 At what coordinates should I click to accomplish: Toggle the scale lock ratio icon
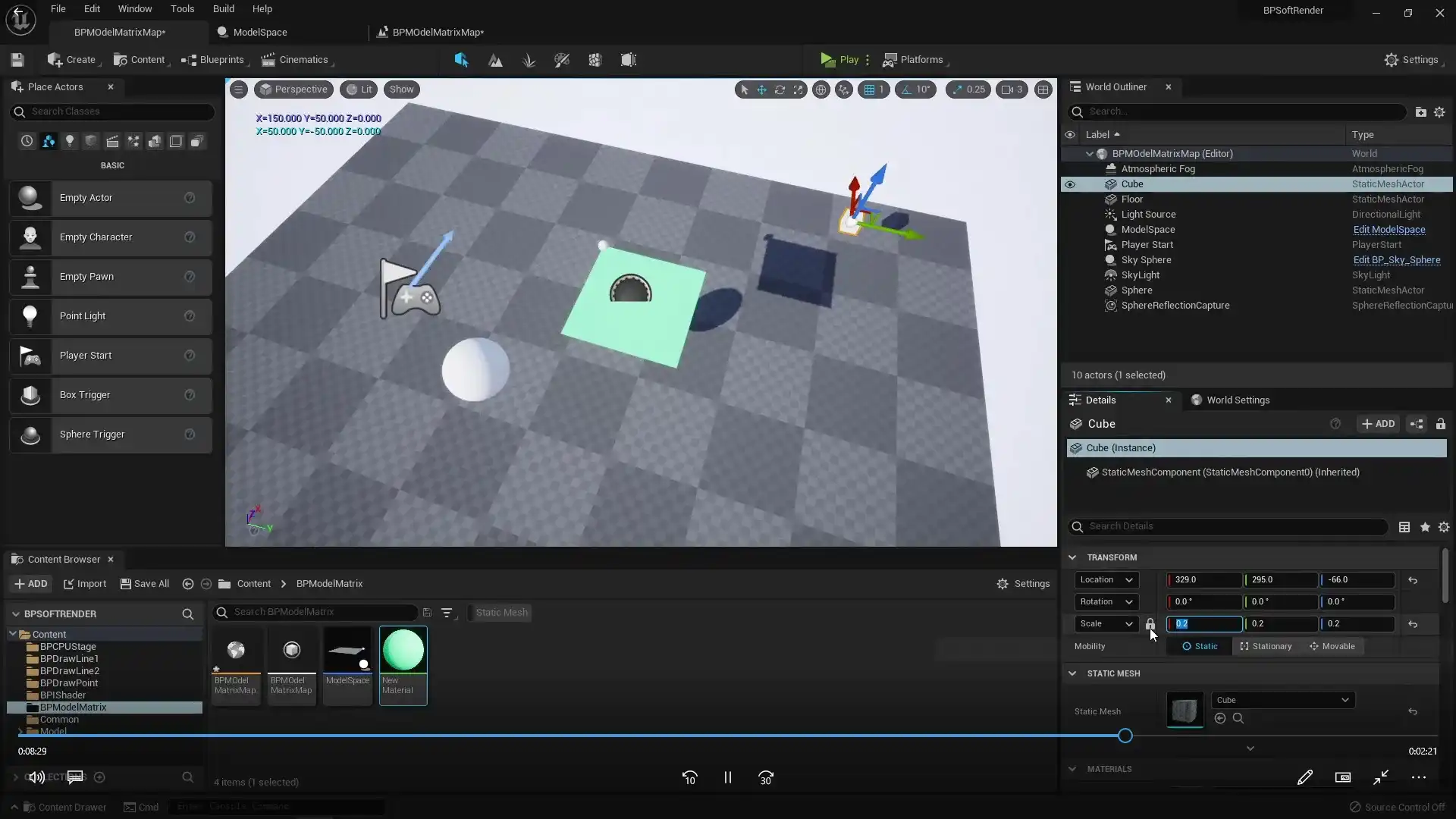click(1150, 623)
